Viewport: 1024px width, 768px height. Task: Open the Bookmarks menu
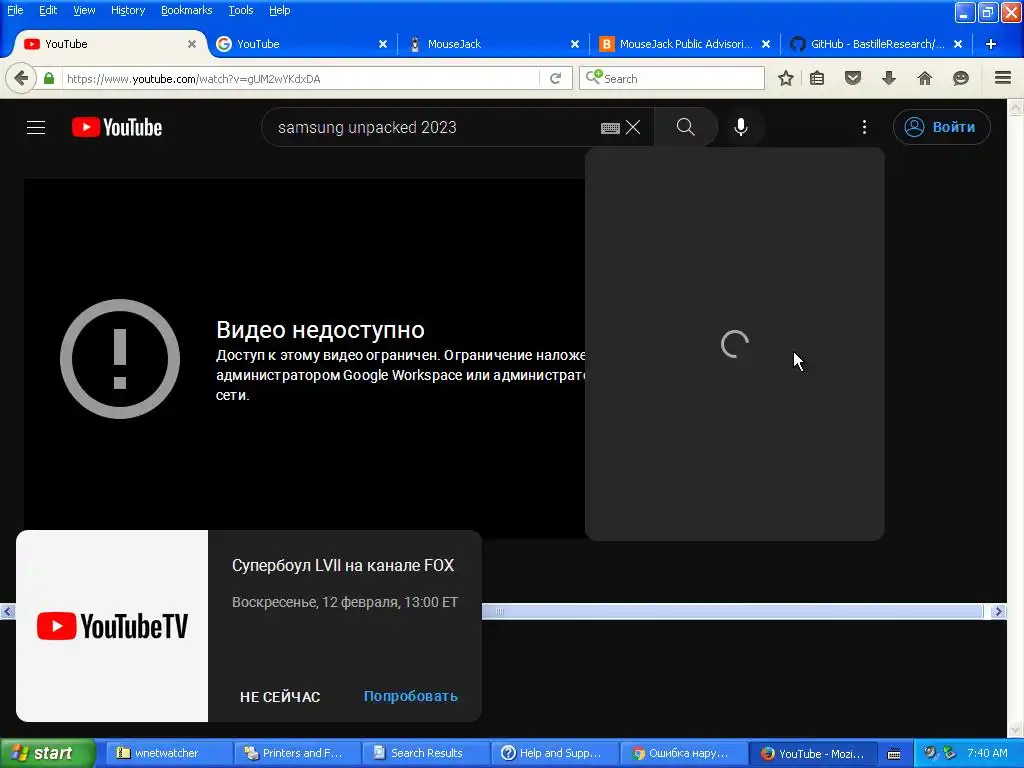point(187,10)
